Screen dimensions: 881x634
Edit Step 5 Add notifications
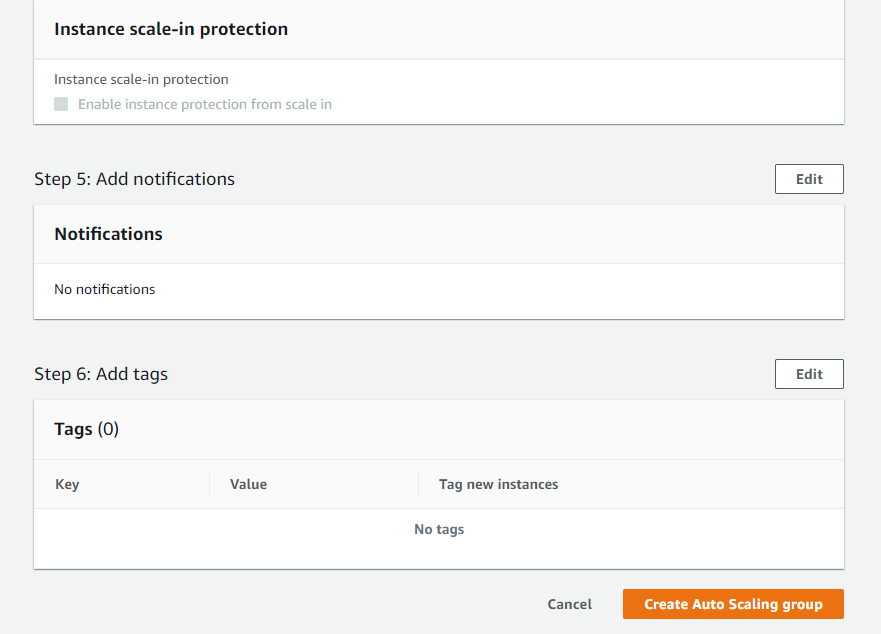809,179
